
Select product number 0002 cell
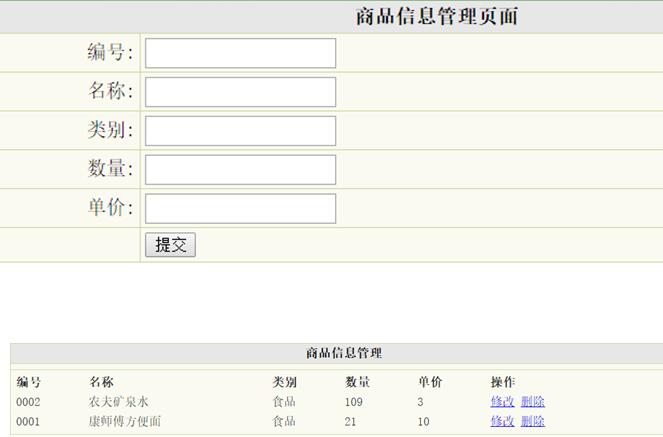[28, 402]
